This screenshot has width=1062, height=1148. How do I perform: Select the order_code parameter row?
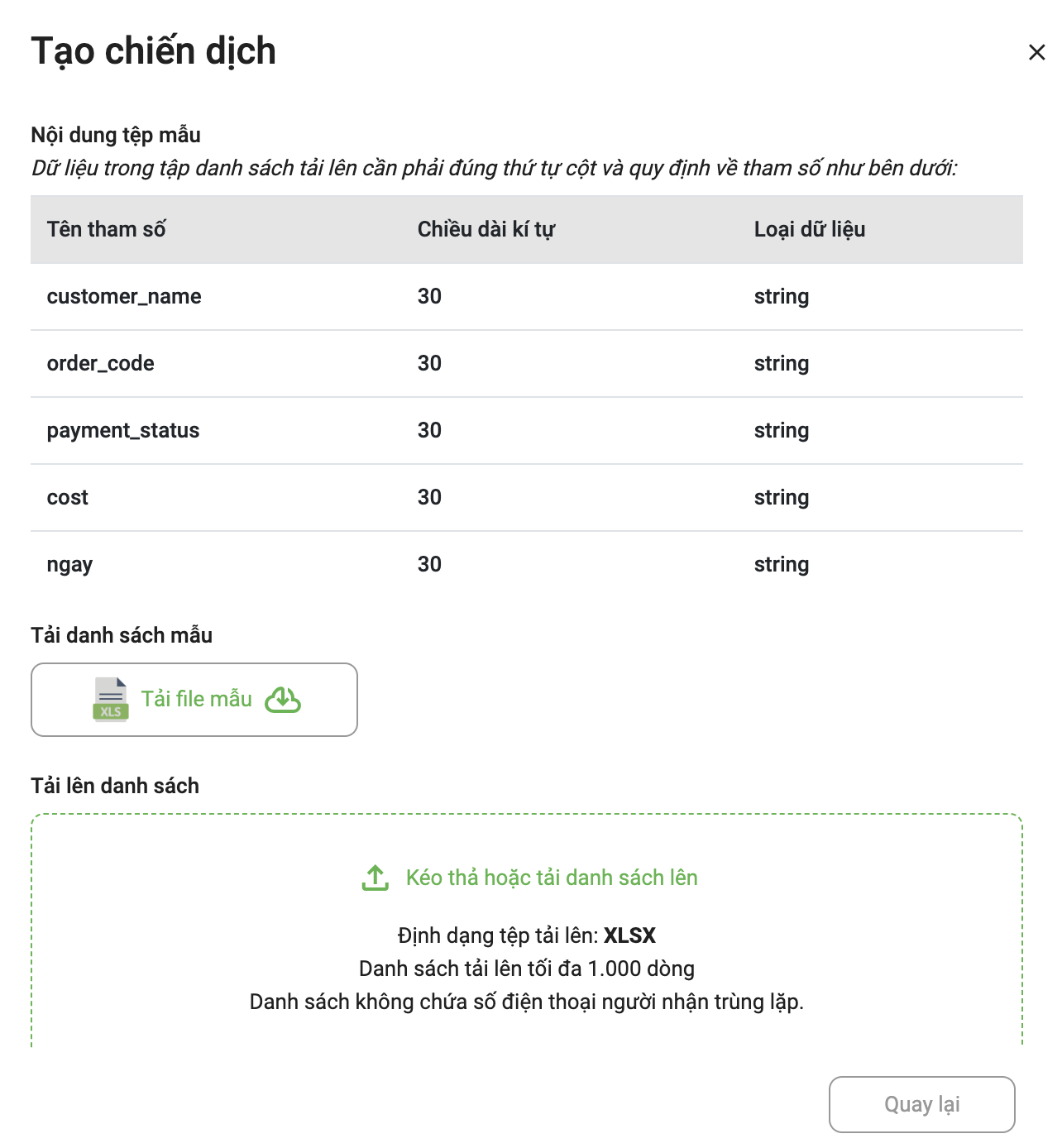(527, 364)
